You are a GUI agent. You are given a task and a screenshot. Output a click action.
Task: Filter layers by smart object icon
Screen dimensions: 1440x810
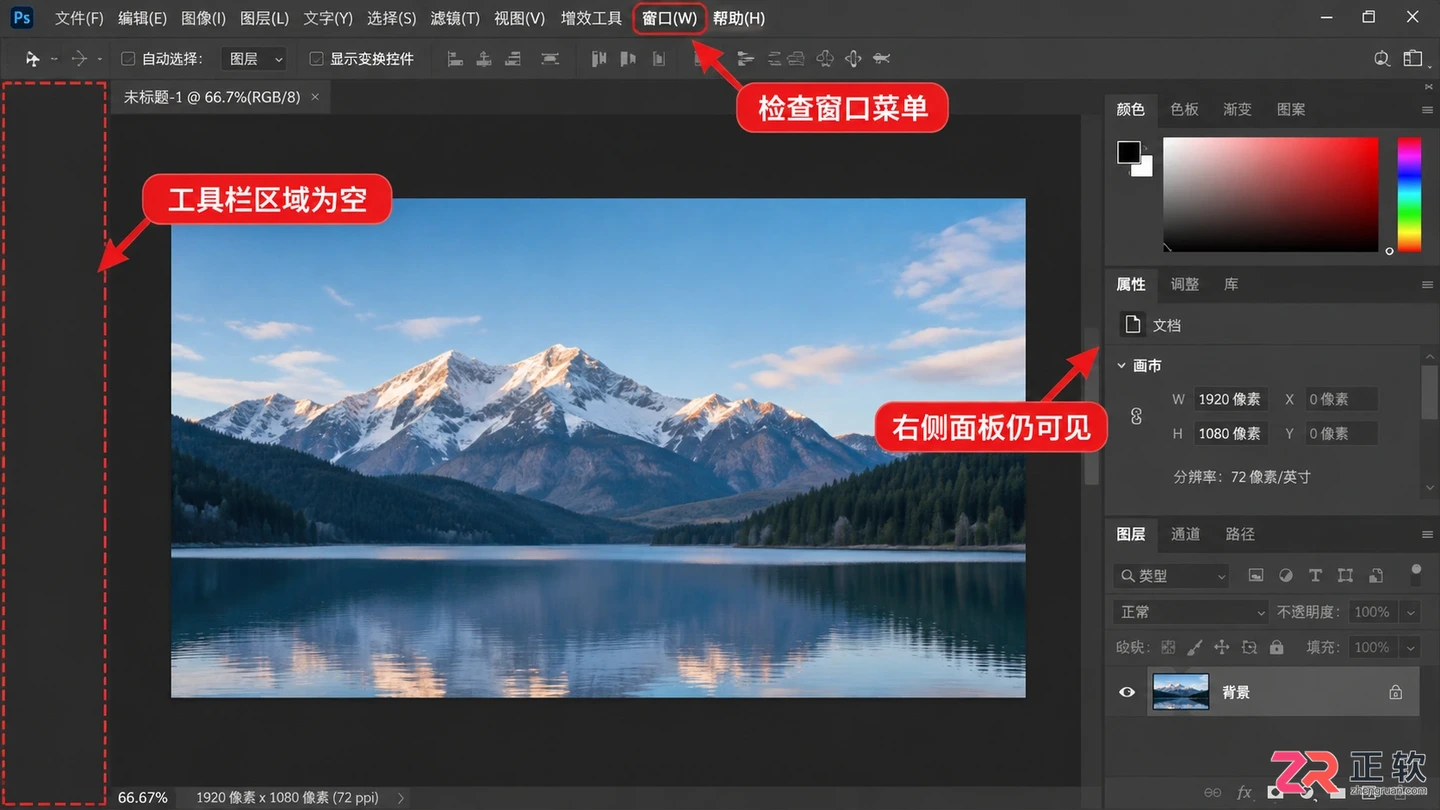click(x=1376, y=576)
